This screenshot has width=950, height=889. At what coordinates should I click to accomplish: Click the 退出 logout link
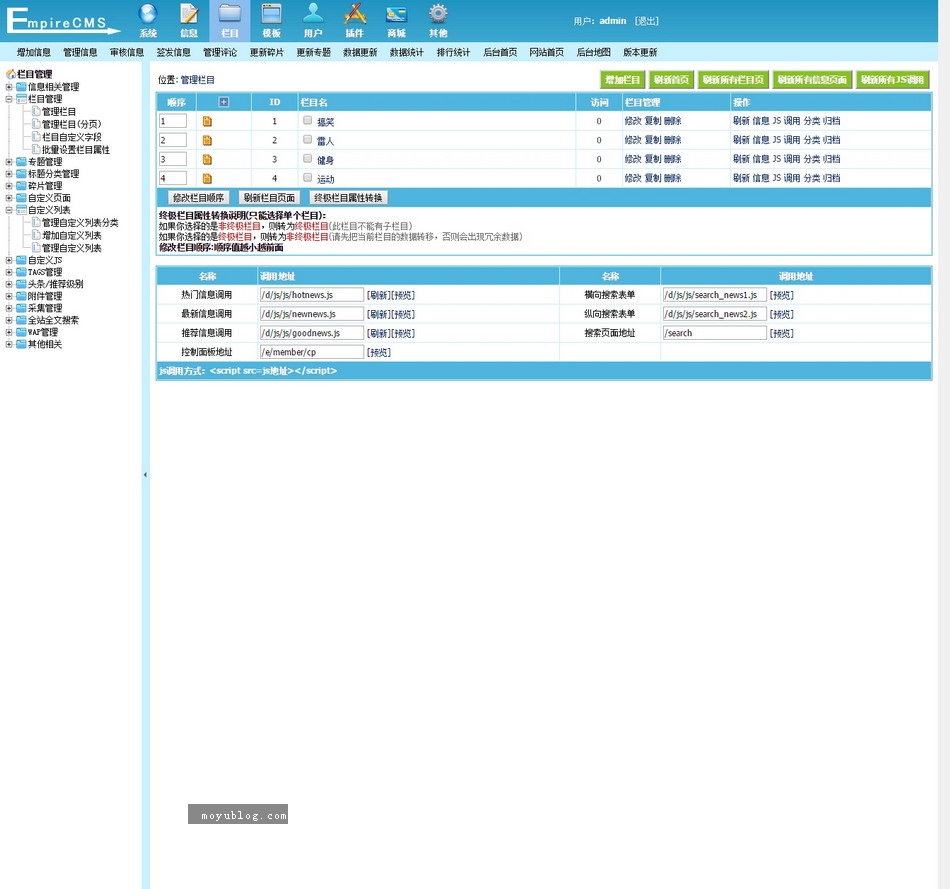[x=647, y=21]
